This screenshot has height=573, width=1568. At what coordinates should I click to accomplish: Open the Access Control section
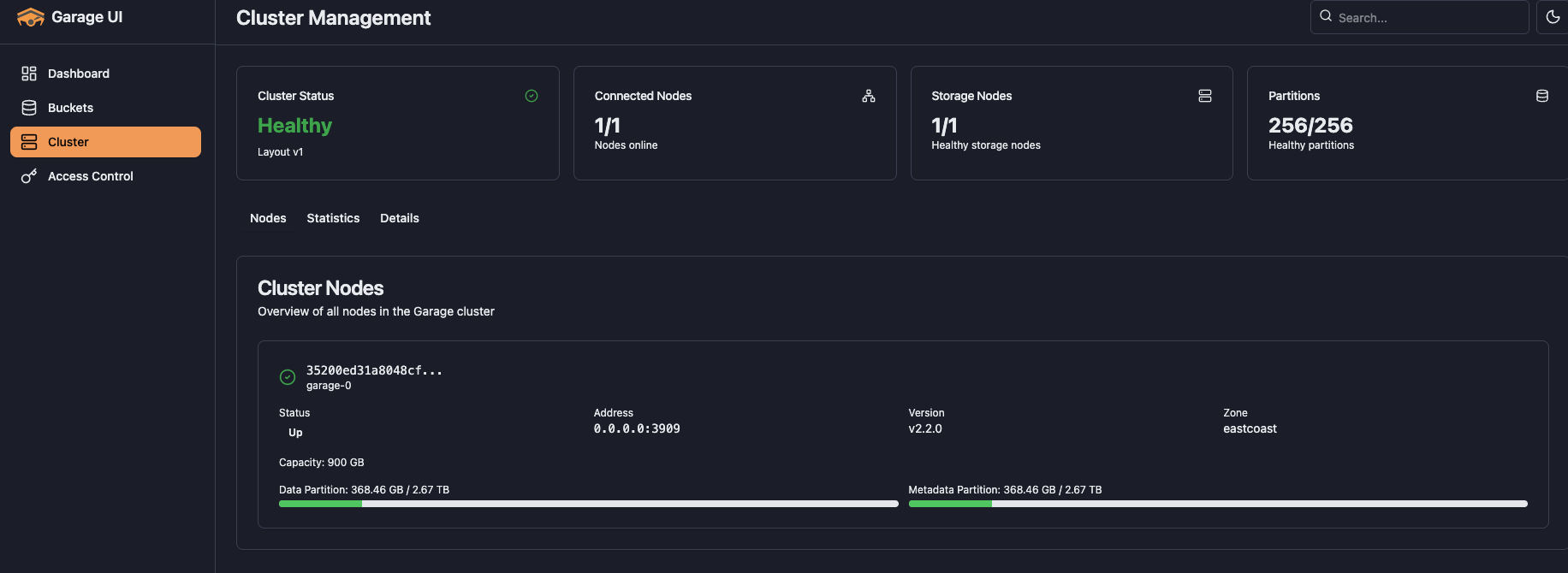point(91,176)
